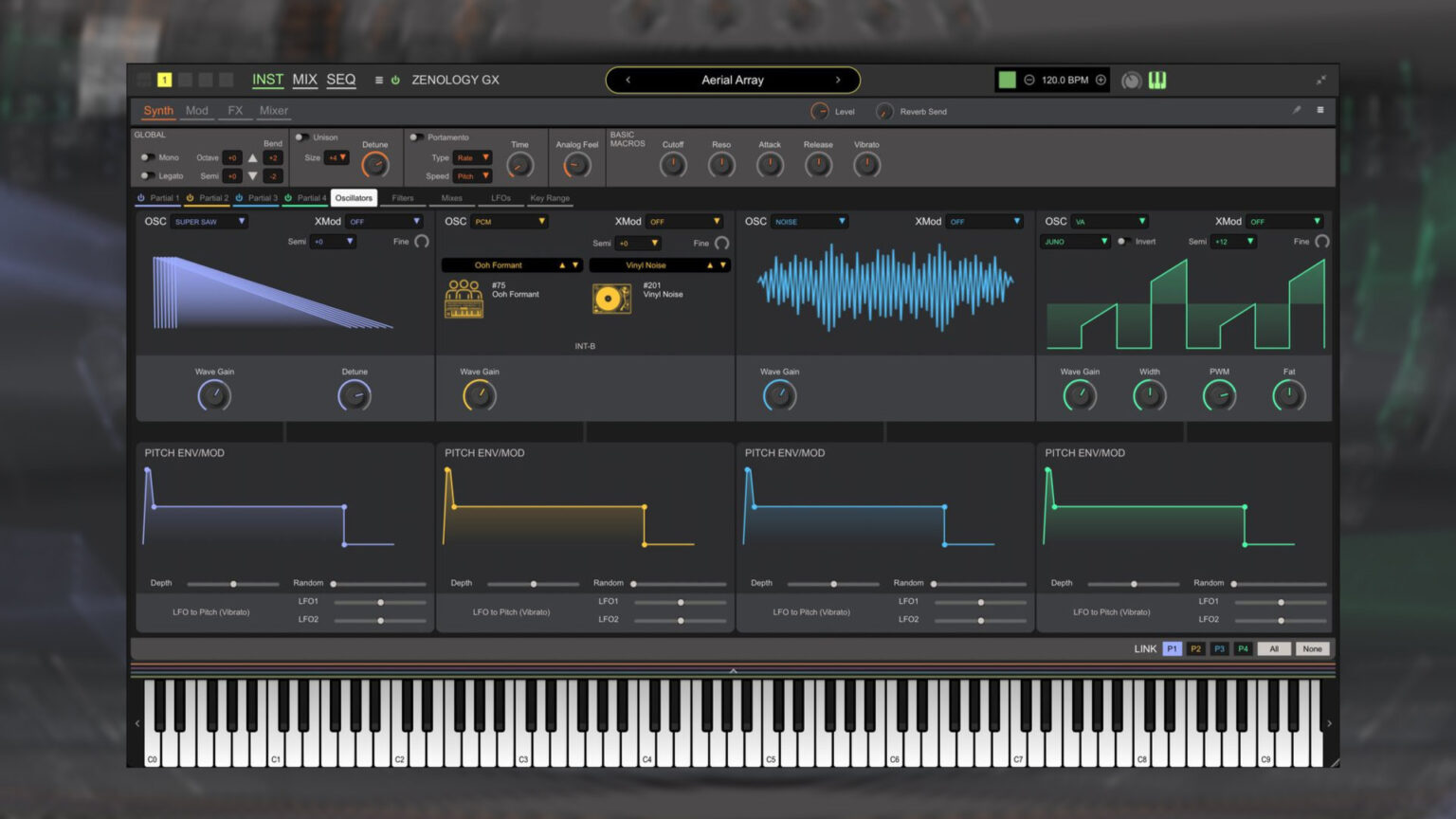
Task: Click the None button in the LINK row
Action: [x=1312, y=649]
